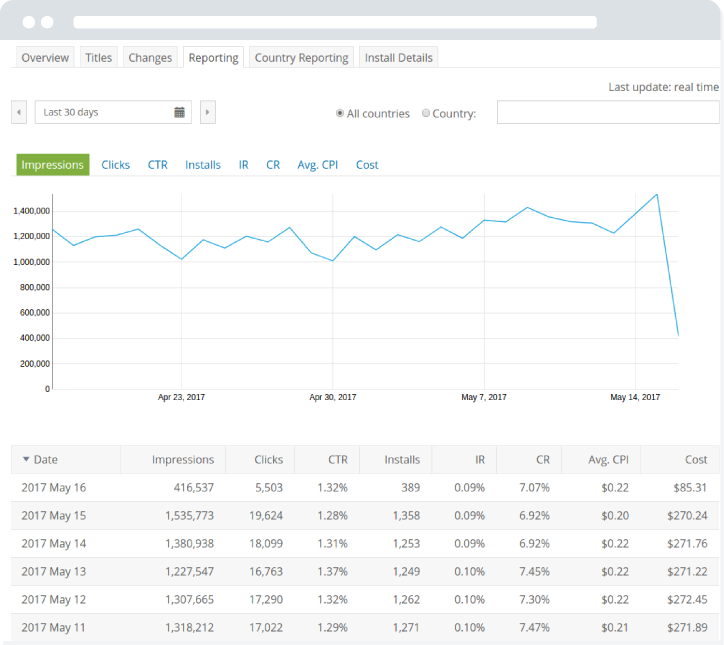Show the Installs metric chart
This screenshot has width=724, height=645.
point(203,165)
